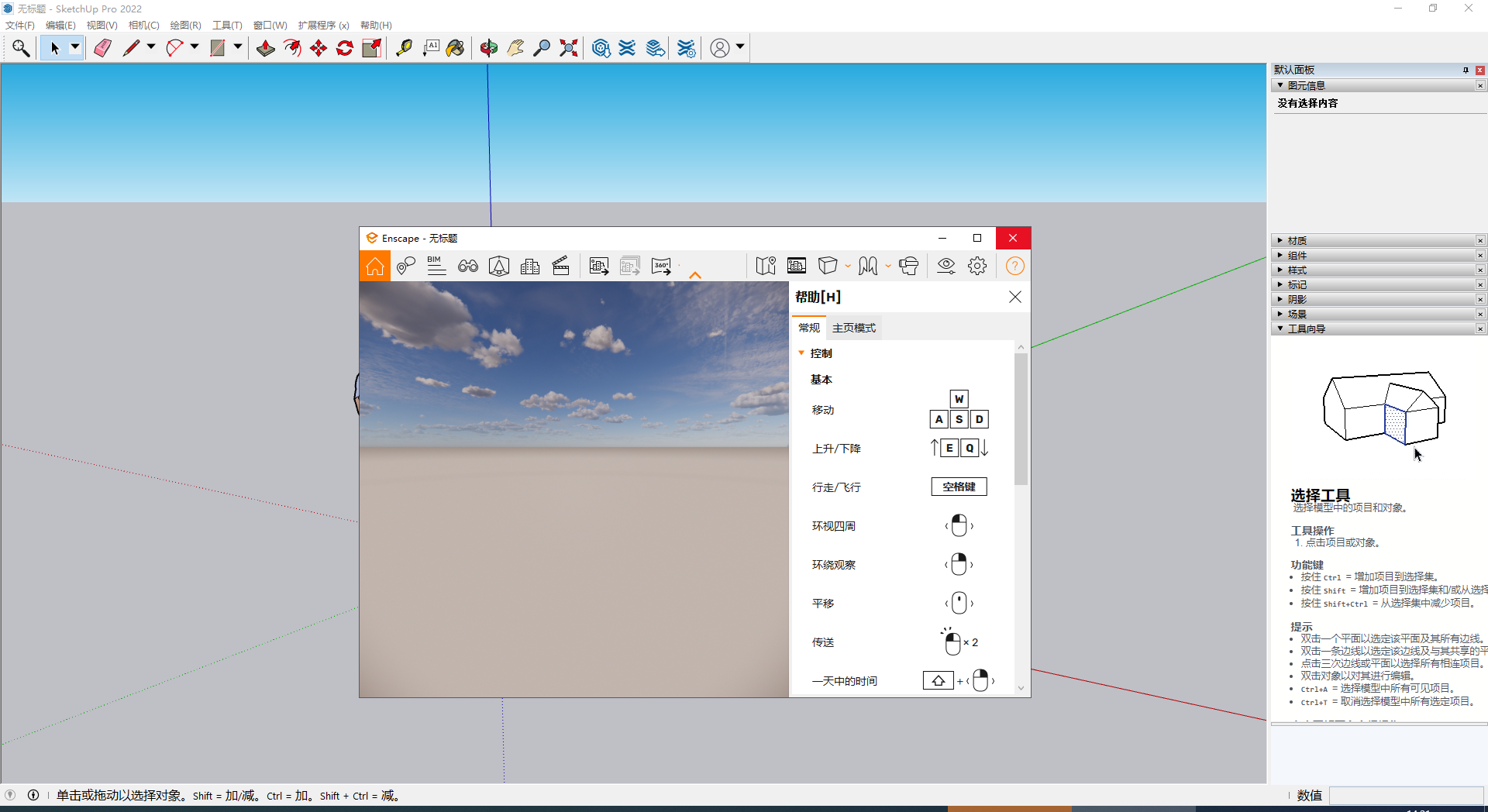Screen dimensions: 1488x812
Task: Expand the selection tool dropdown arrow
Action: [73, 47]
